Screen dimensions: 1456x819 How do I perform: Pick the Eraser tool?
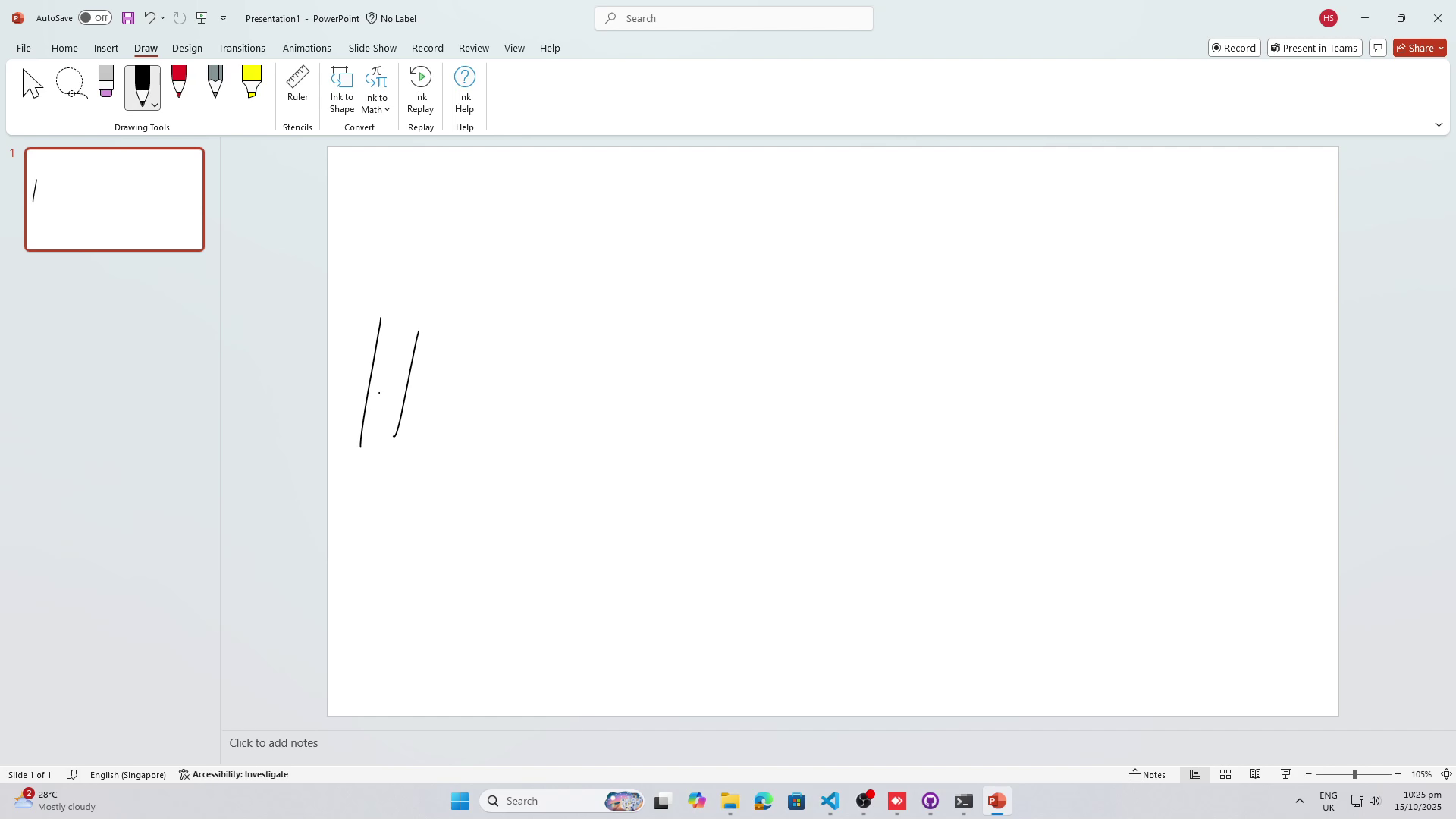pyautogui.click(x=106, y=82)
